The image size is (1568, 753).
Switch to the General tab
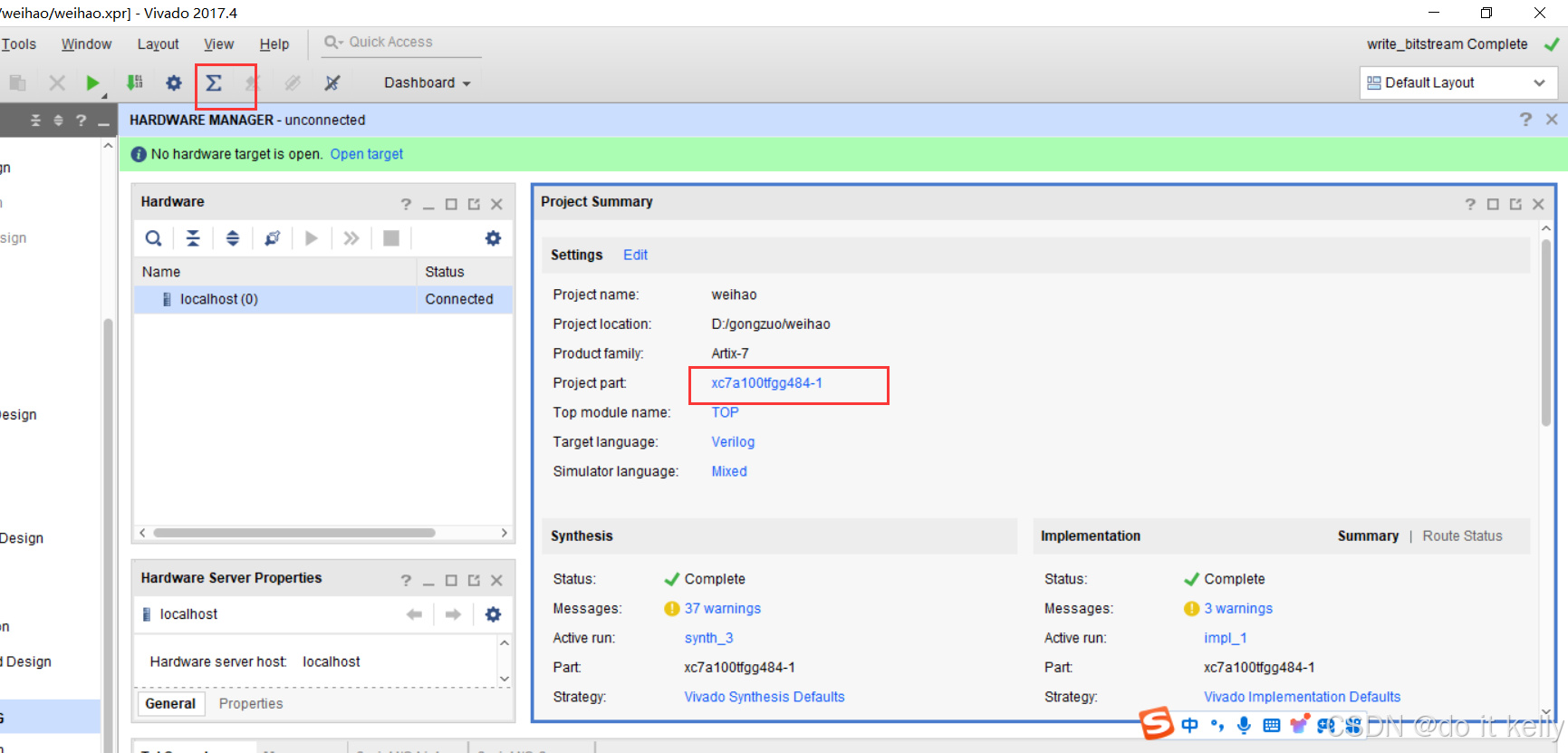[170, 703]
